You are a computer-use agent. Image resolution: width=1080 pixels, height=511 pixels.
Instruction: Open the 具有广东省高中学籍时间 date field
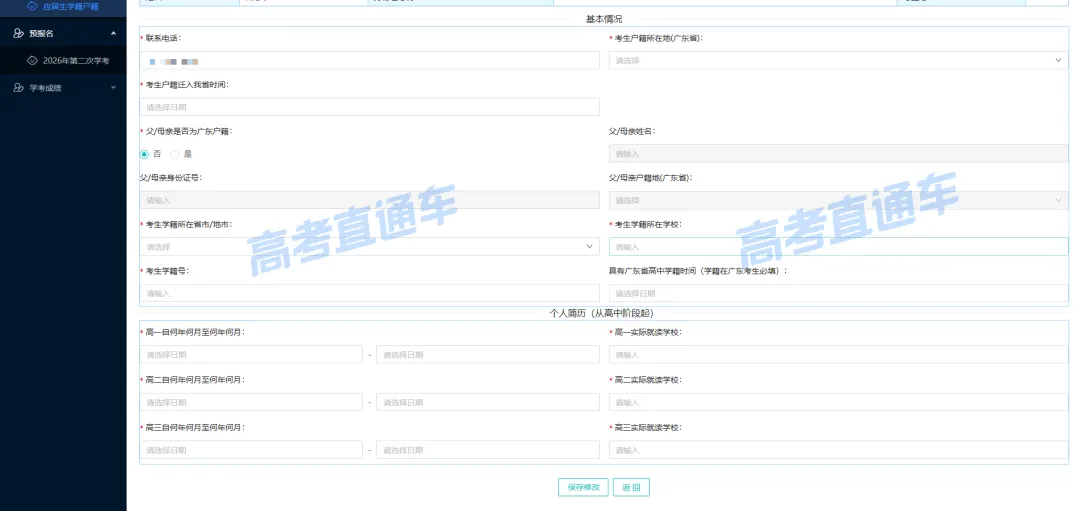coord(838,293)
